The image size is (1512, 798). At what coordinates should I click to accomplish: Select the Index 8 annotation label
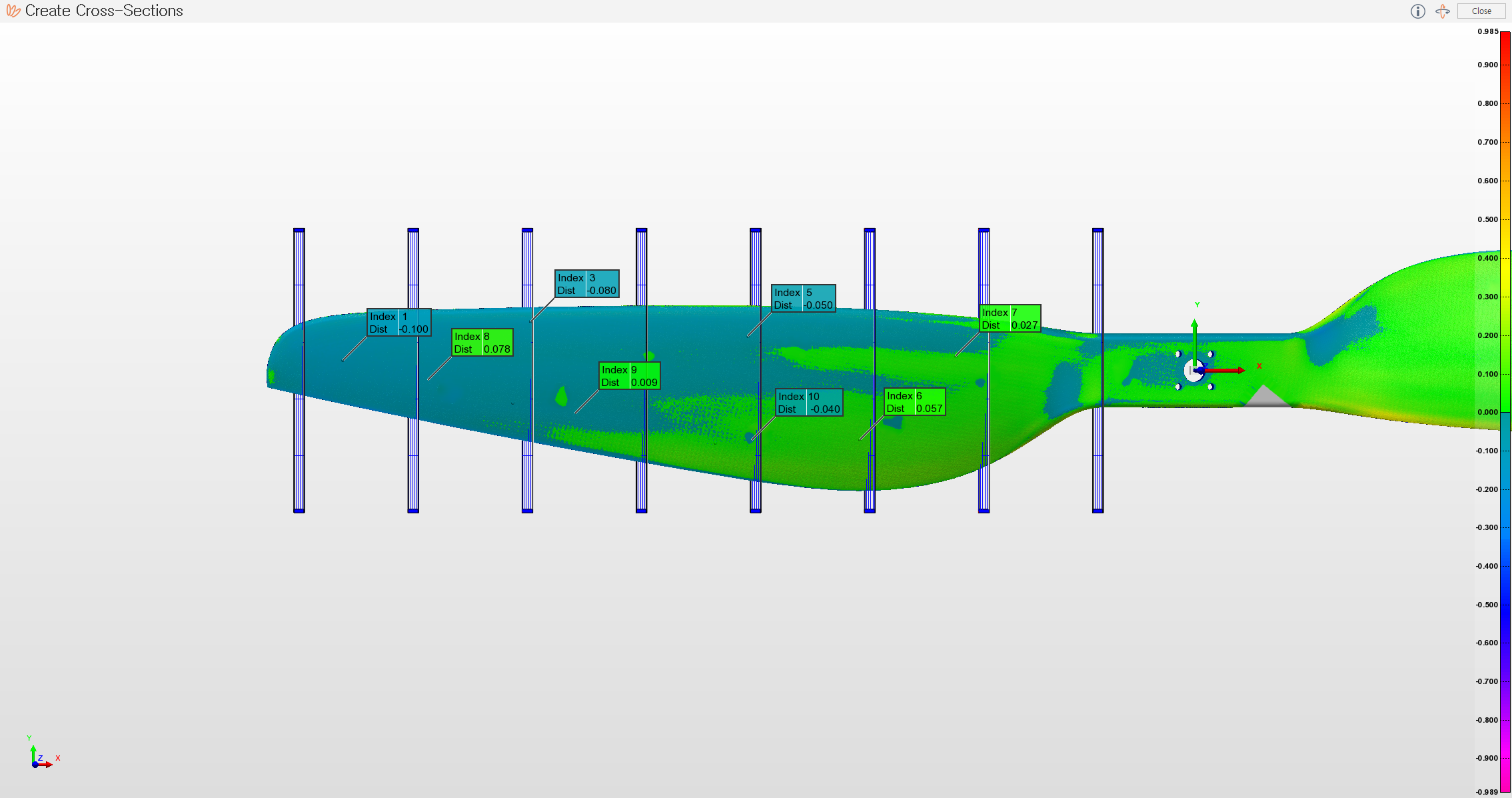tap(482, 343)
